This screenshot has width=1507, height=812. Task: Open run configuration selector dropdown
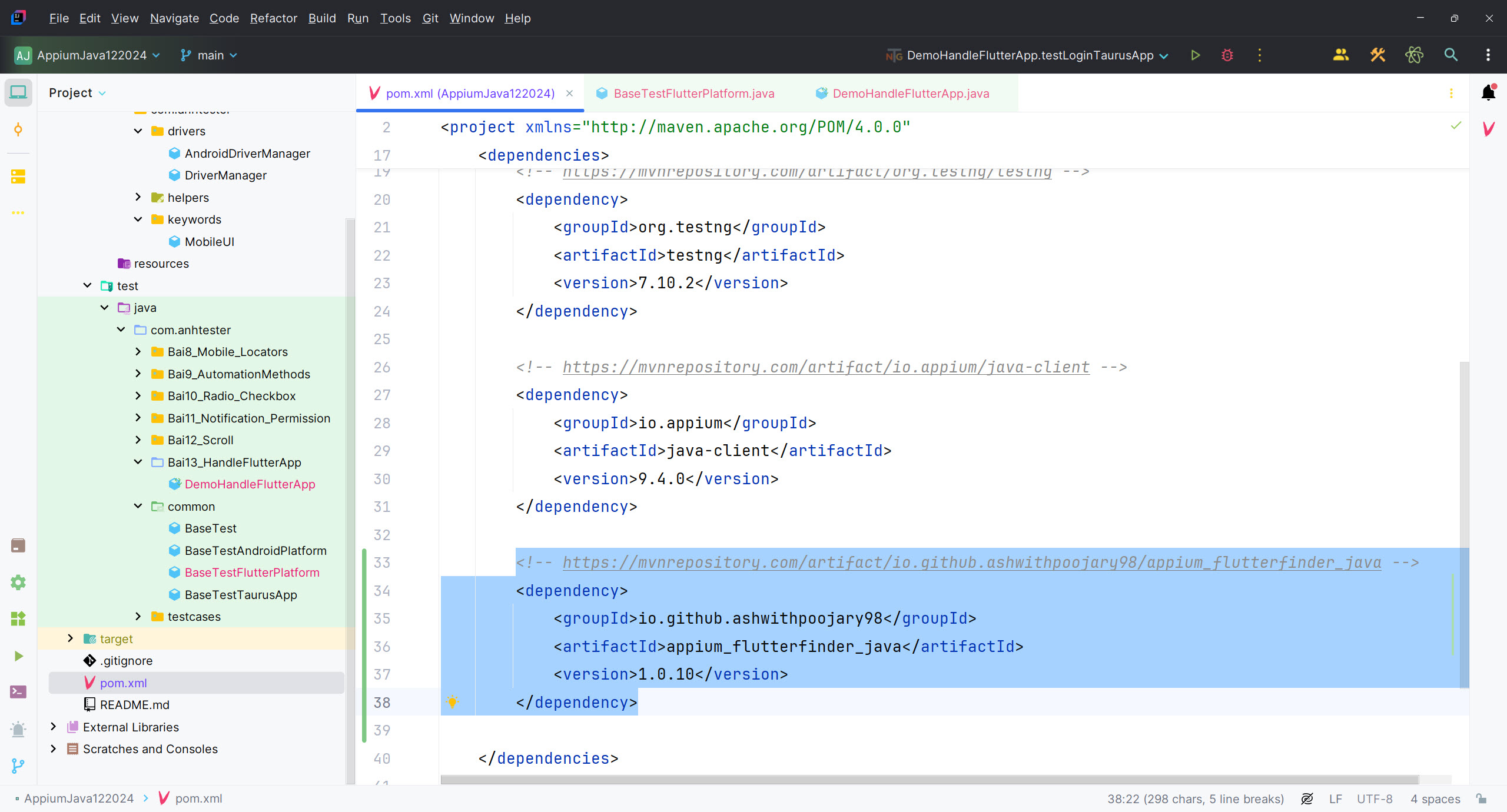1027,55
